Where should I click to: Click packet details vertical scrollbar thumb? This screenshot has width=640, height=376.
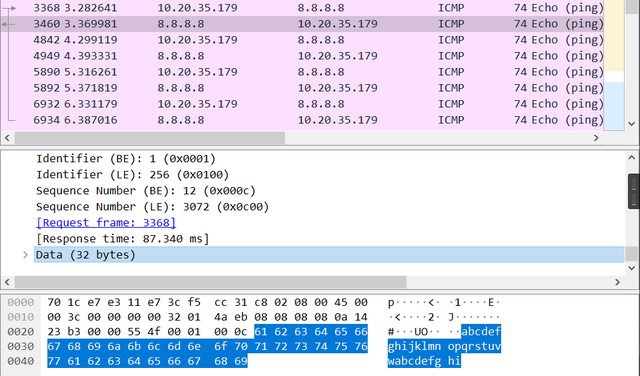[x=632, y=254]
